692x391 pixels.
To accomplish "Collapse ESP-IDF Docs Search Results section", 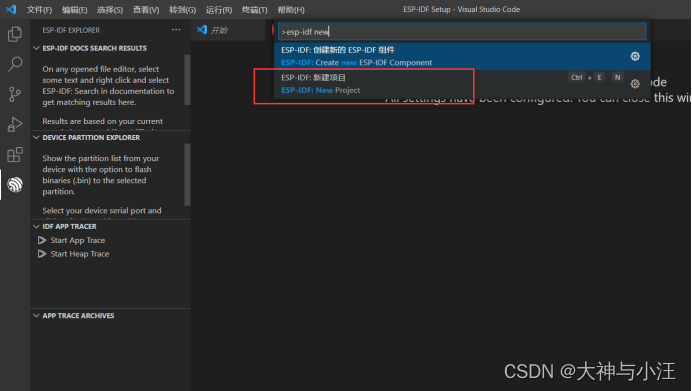I will tap(36, 48).
